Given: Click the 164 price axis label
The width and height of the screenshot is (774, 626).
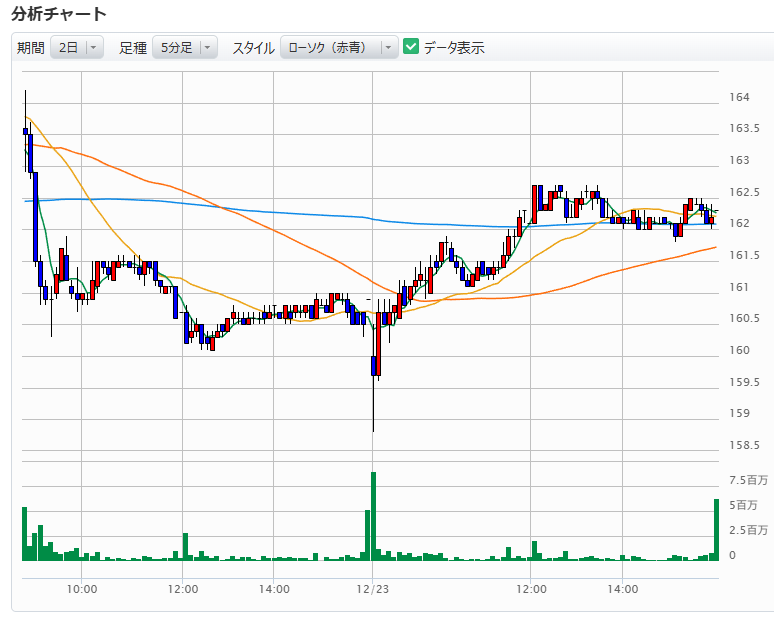Looking at the screenshot, I should (740, 97).
